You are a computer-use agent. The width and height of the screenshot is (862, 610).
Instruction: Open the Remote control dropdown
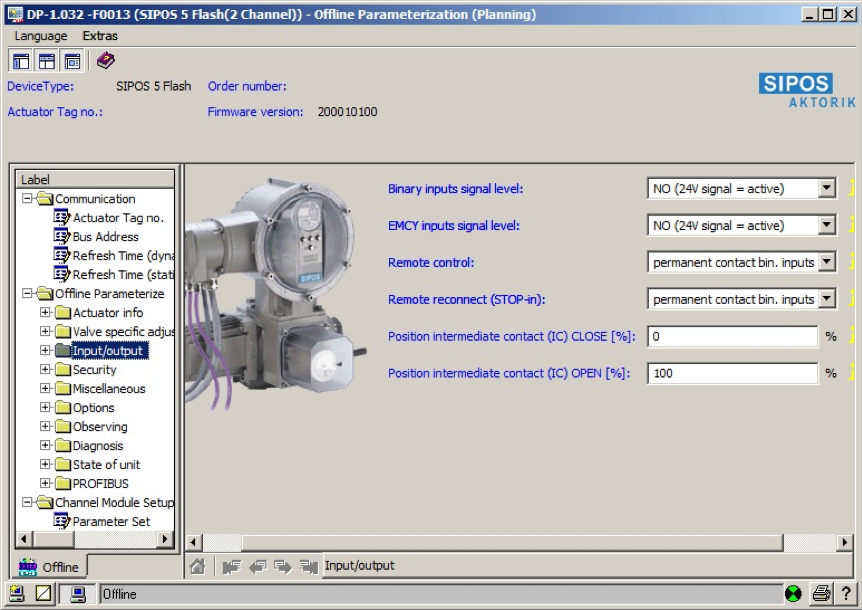(826, 262)
